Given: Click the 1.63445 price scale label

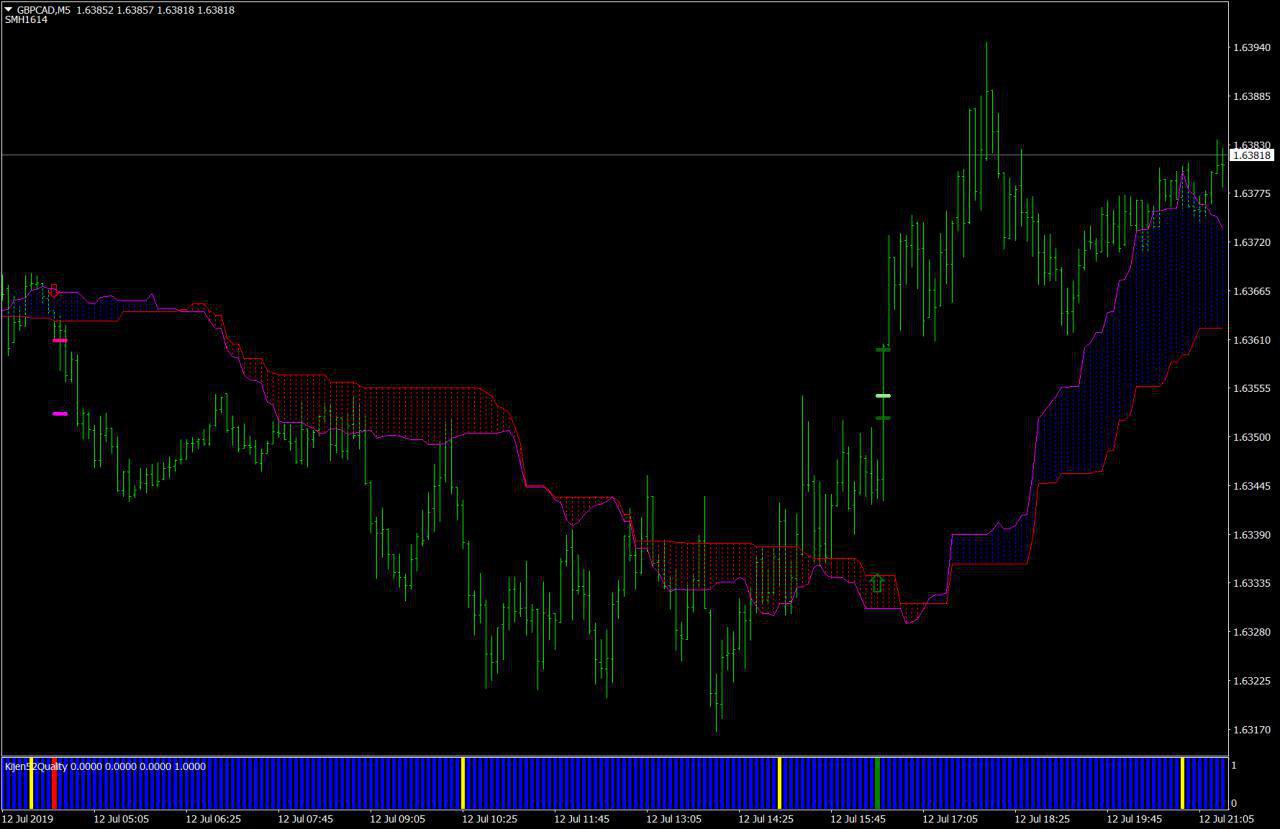Looking at the screenshot, I should [x=1252, y=486].
